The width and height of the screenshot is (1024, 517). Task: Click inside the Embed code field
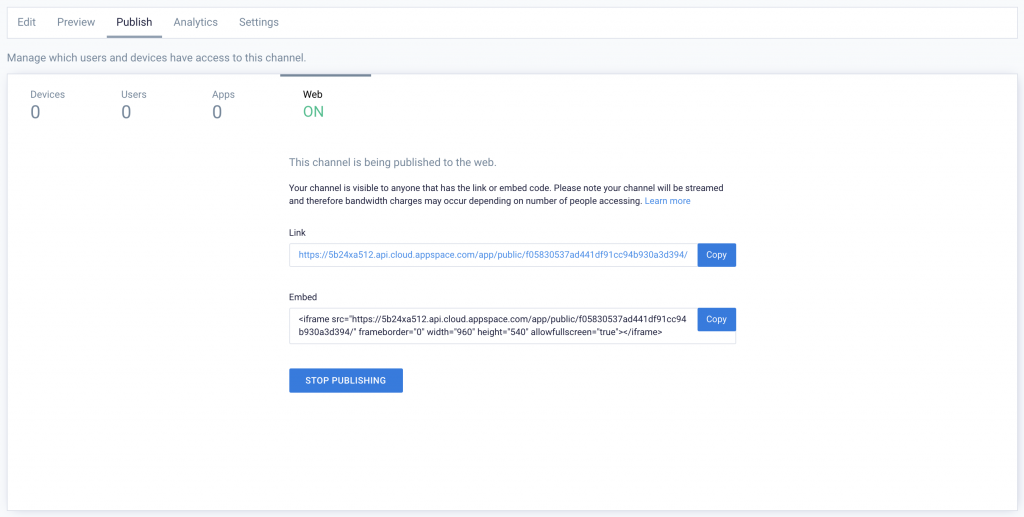(x=493, y=326)
